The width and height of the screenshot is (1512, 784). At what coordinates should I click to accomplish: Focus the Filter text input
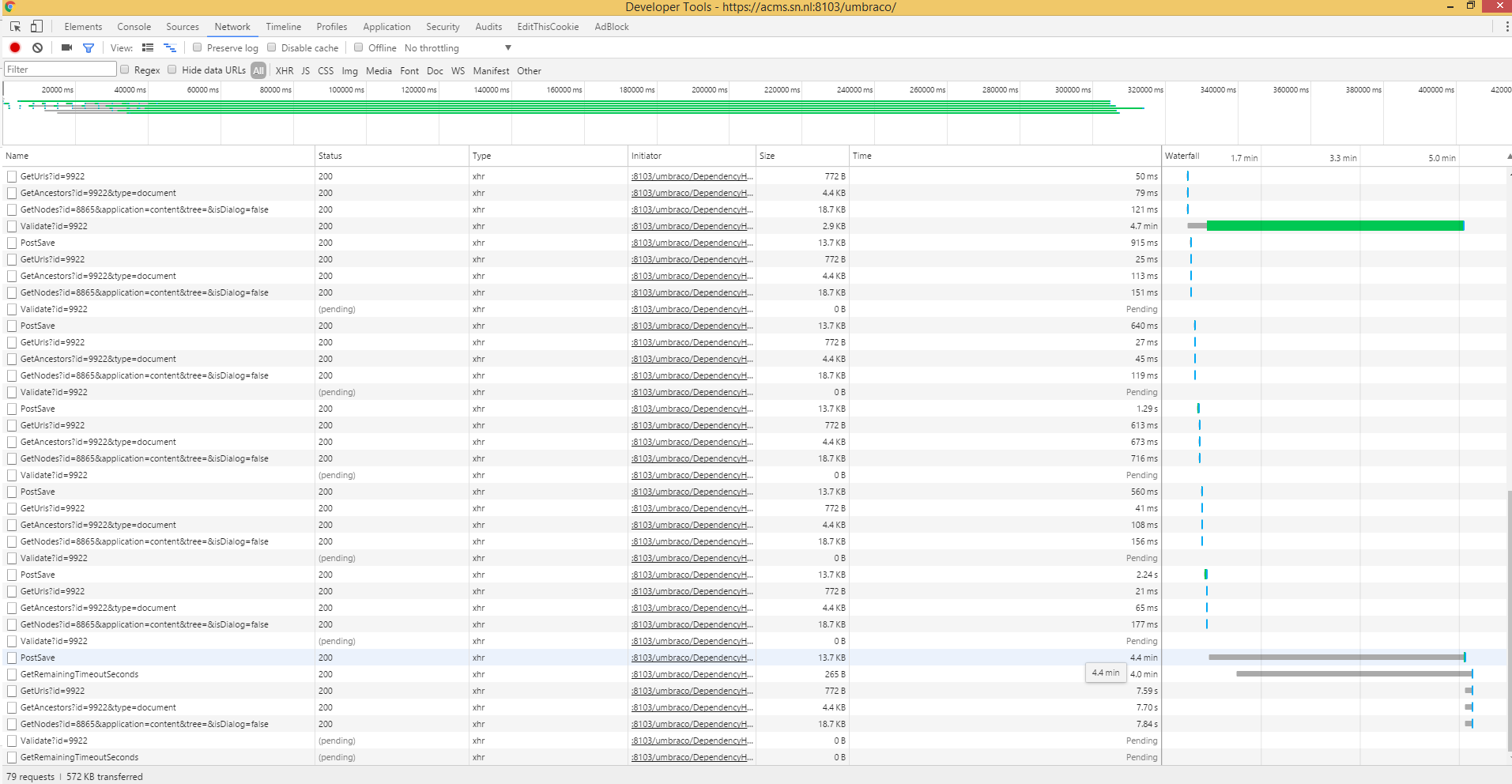pyautogui.click(x=60, y=70)
